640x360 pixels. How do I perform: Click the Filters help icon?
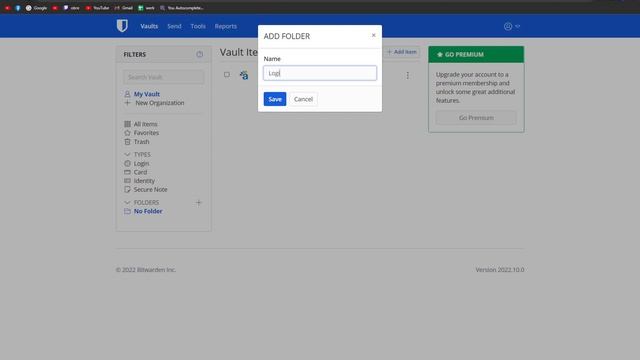(x=200, y=54)
